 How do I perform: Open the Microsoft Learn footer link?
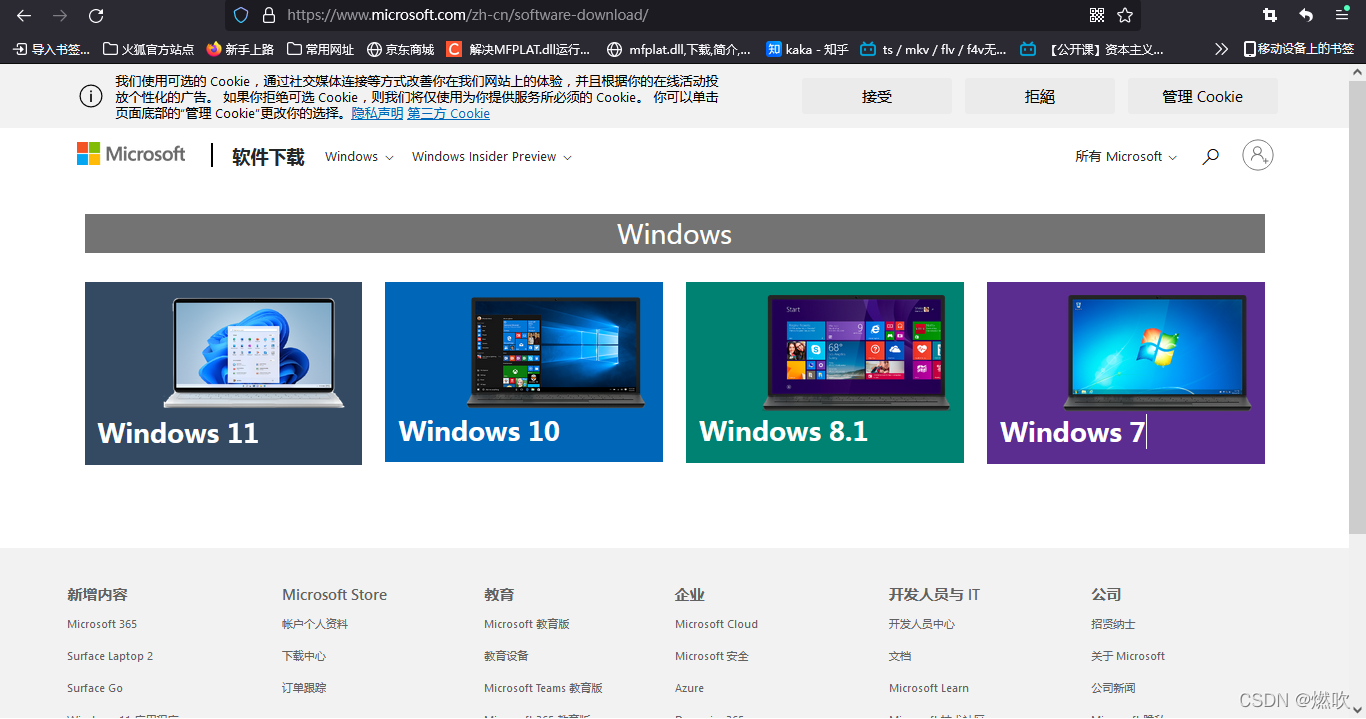[929, 688]
